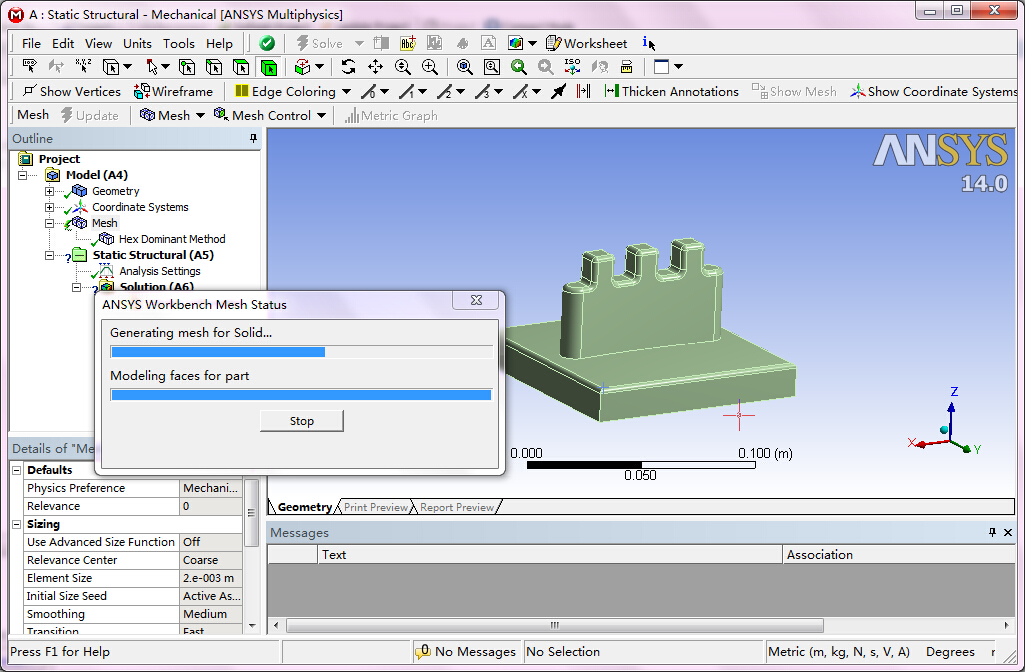Click the ISO view icon
Image resolution: width=1025 pixels, height=672 pixels.
[573, 67]
